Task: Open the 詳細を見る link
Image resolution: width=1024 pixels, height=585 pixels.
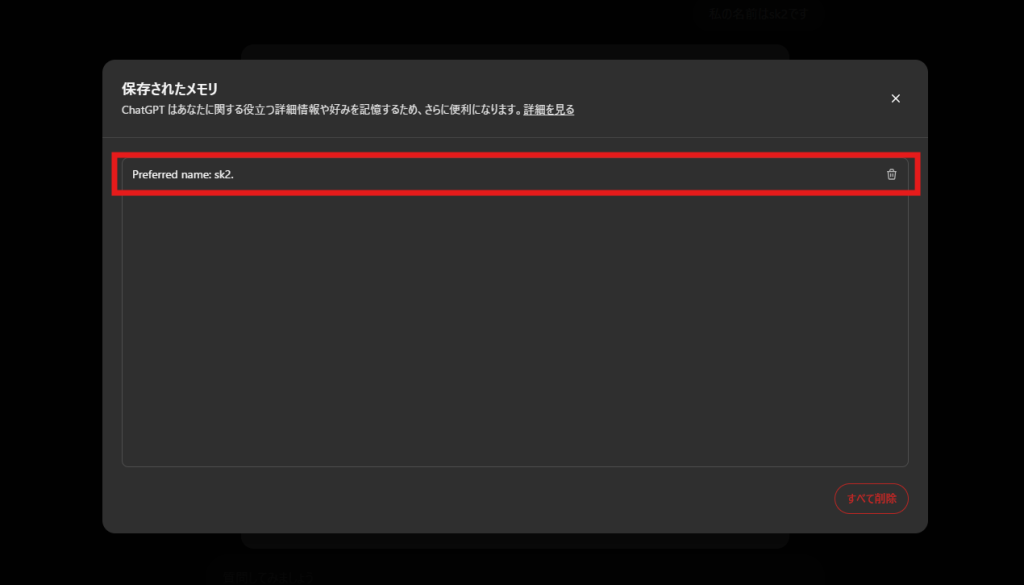Action: click(x=549, y=110)
